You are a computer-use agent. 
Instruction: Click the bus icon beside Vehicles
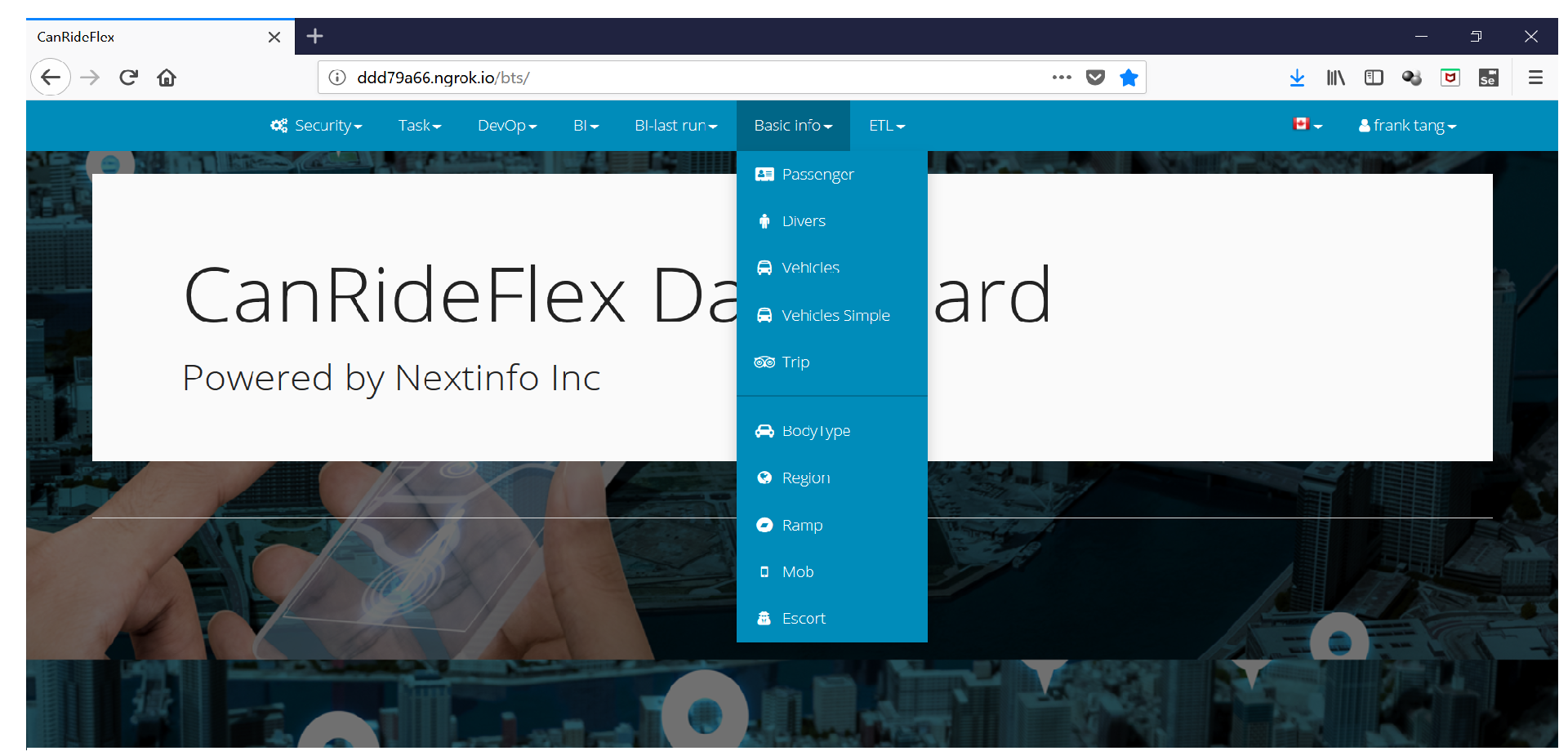click(x=764, y=268)
